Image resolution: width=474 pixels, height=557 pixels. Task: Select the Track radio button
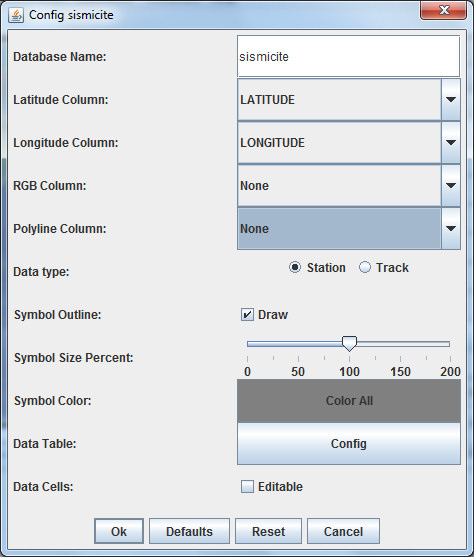(x=365, y=267)
